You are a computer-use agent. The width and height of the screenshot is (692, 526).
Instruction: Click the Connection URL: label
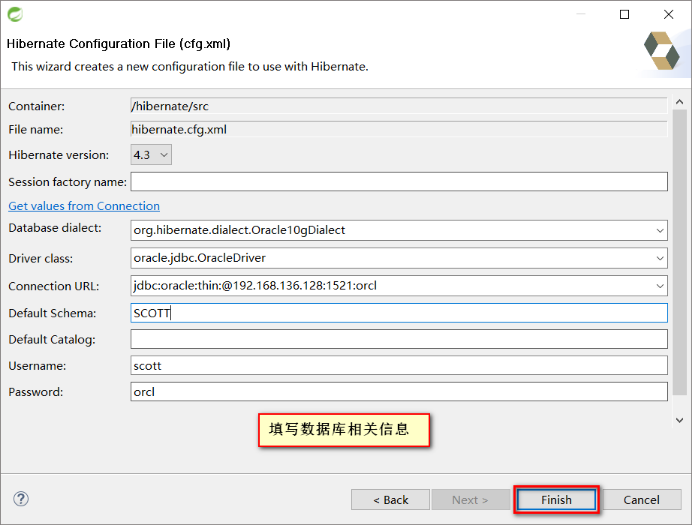pos(54,286)
